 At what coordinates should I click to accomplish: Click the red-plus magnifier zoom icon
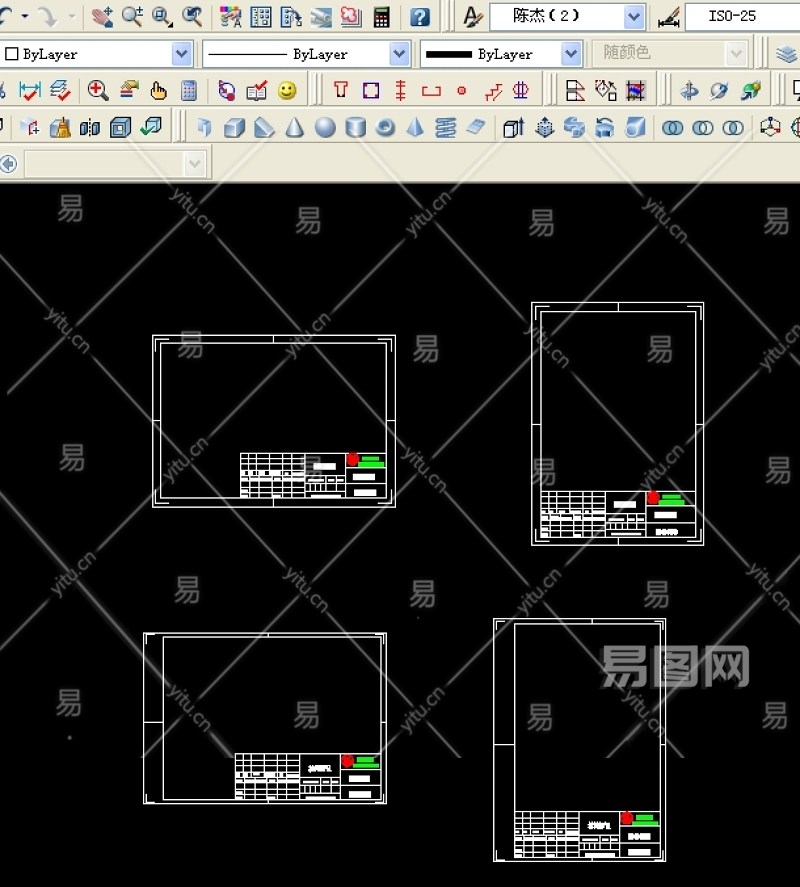pyautogui.click(x=98, y=91)
